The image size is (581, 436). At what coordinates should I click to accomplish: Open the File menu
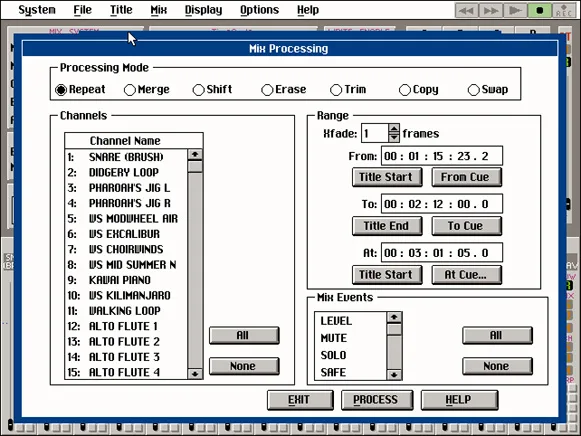coord(82,10)
